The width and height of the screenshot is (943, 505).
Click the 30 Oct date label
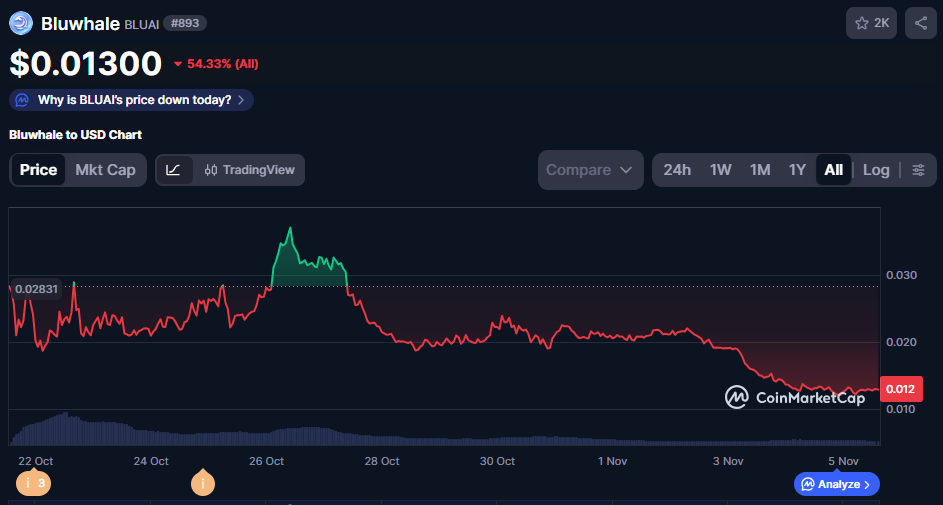pos(497,461)
